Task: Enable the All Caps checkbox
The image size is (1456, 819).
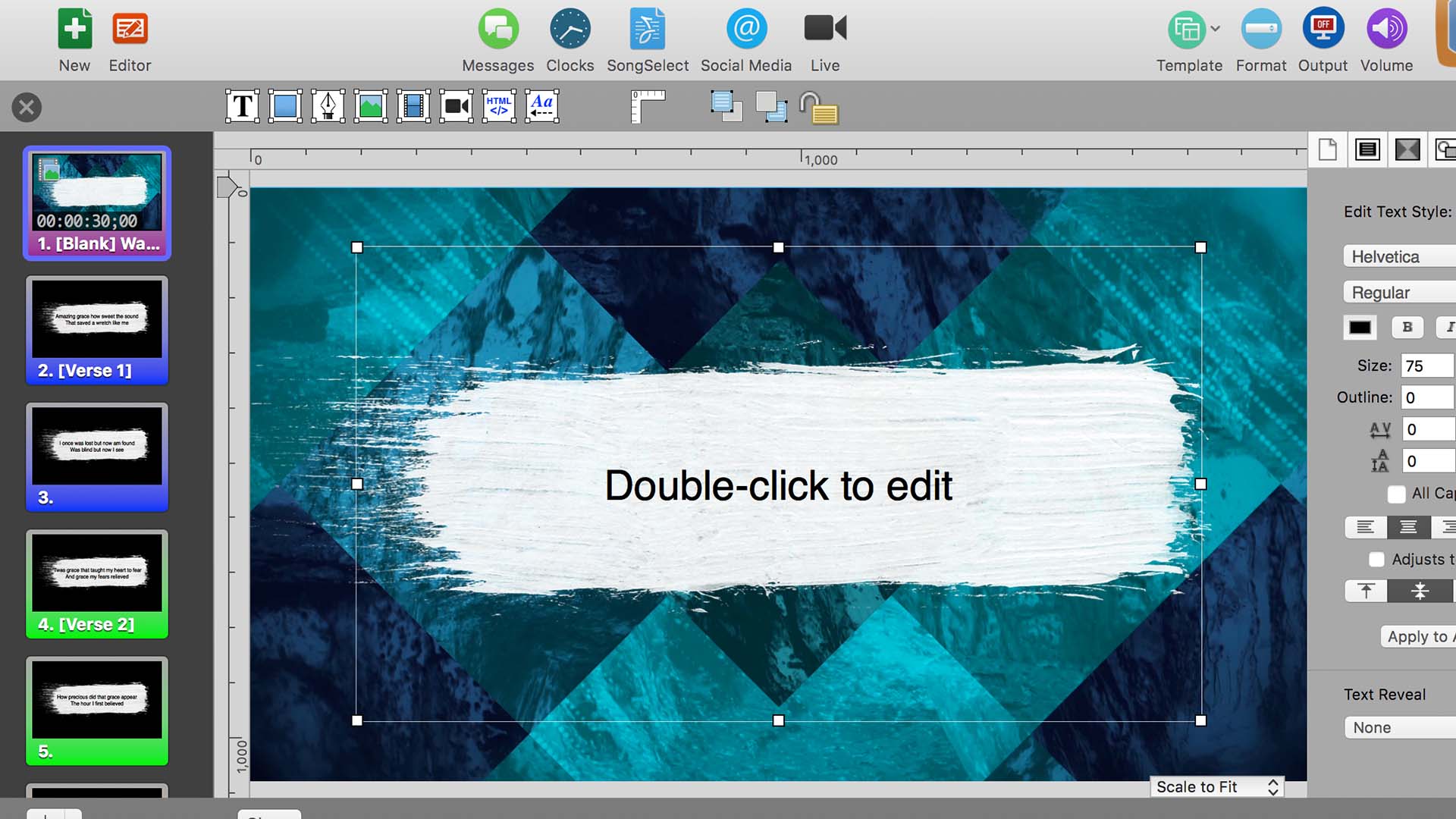Action: [1396, 494]
